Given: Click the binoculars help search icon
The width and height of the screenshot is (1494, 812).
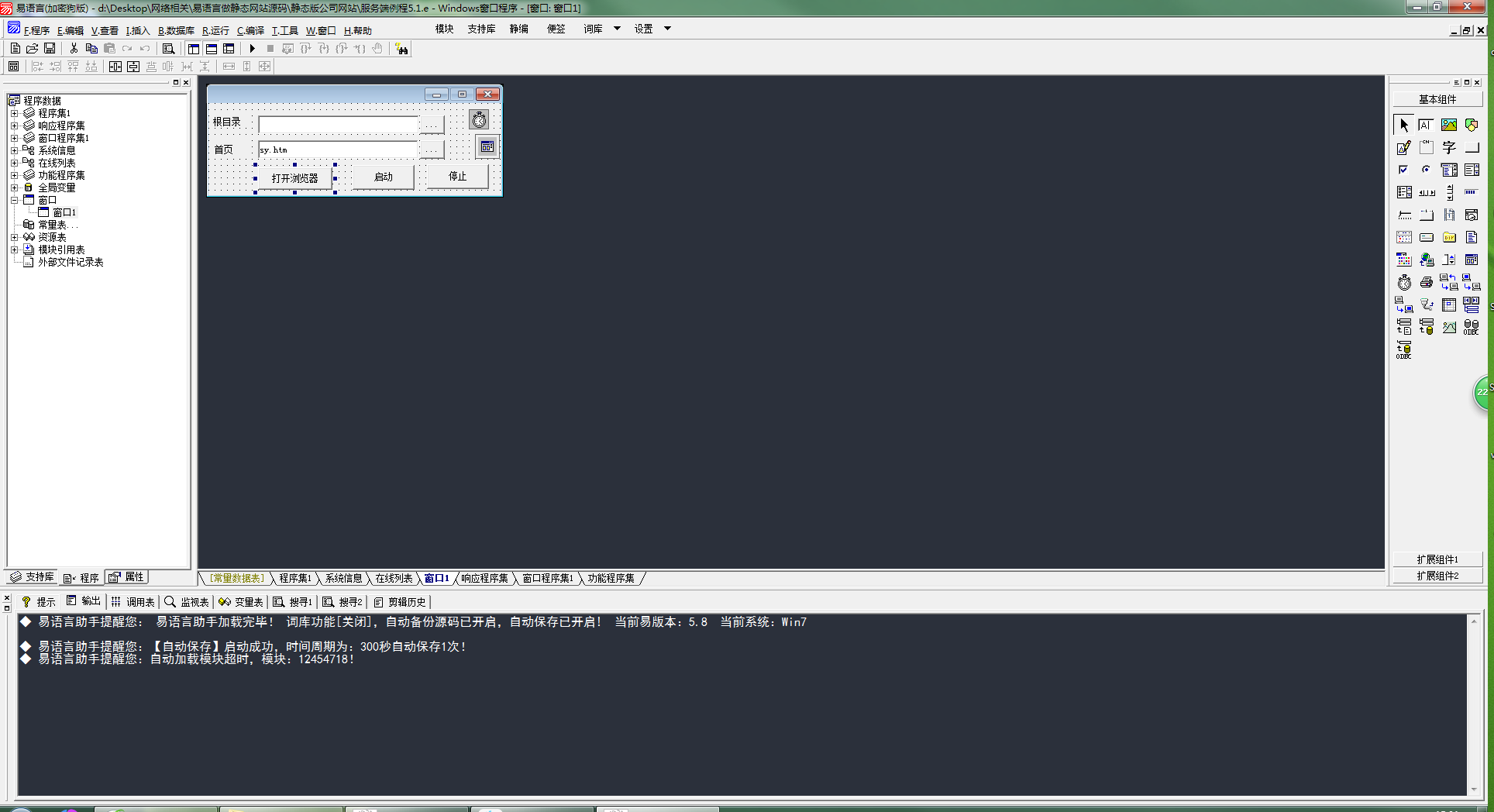Looking at the screenshot, I should tap(401, 49).
